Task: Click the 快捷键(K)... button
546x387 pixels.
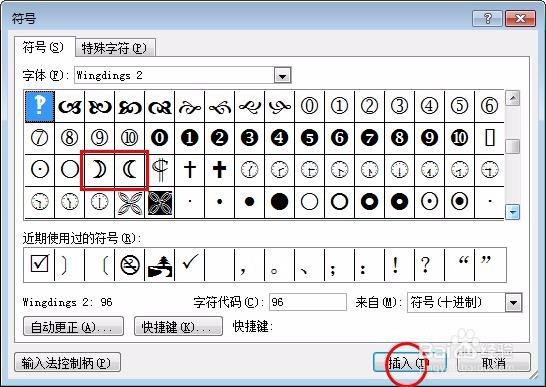Action: coord(178,326)
